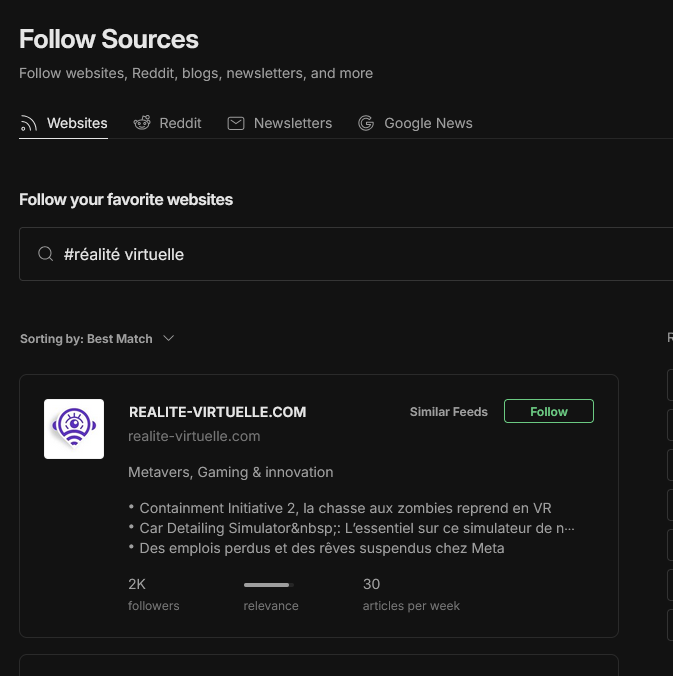
Task: Open the Newsletters tab
Action: (280, 123)
